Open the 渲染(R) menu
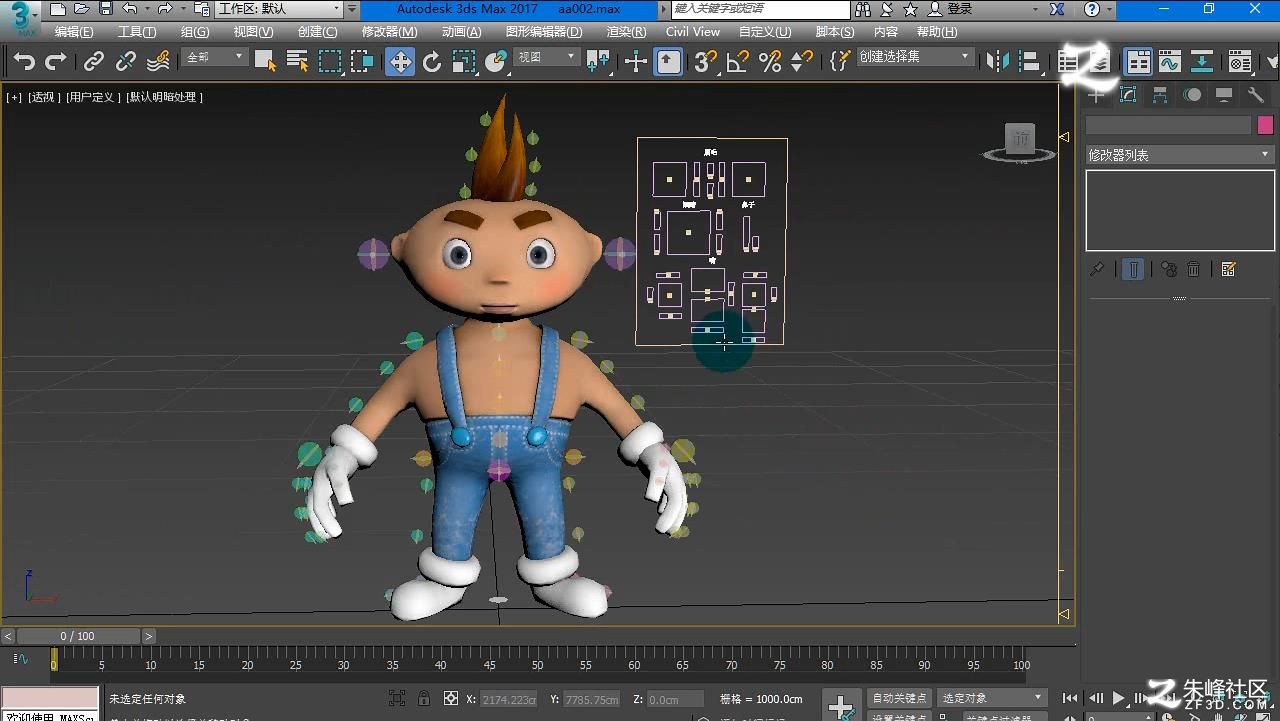1280x721 pixels. (626, 32)
